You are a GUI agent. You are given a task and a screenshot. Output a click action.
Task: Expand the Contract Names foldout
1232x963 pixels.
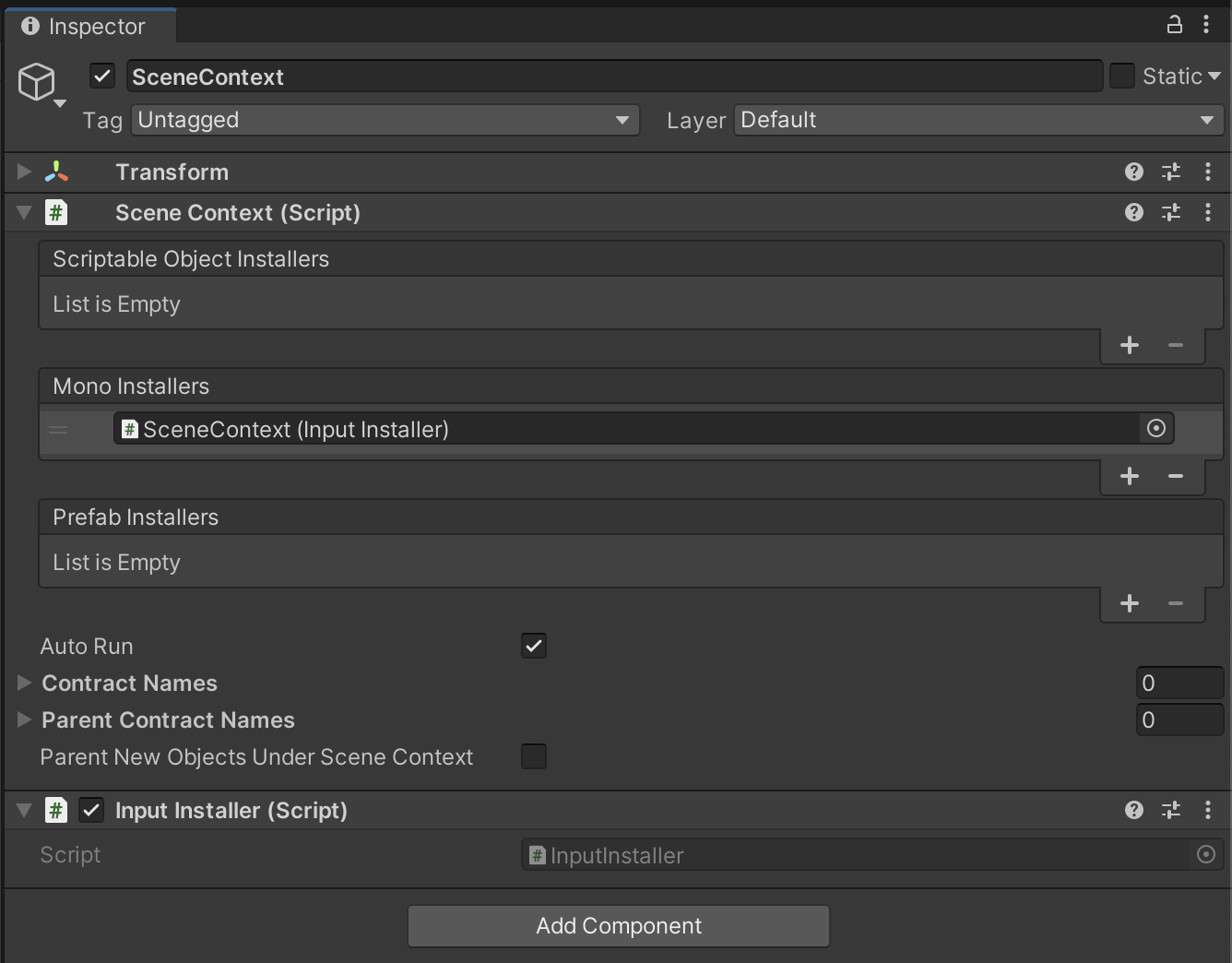click(23, 683)
